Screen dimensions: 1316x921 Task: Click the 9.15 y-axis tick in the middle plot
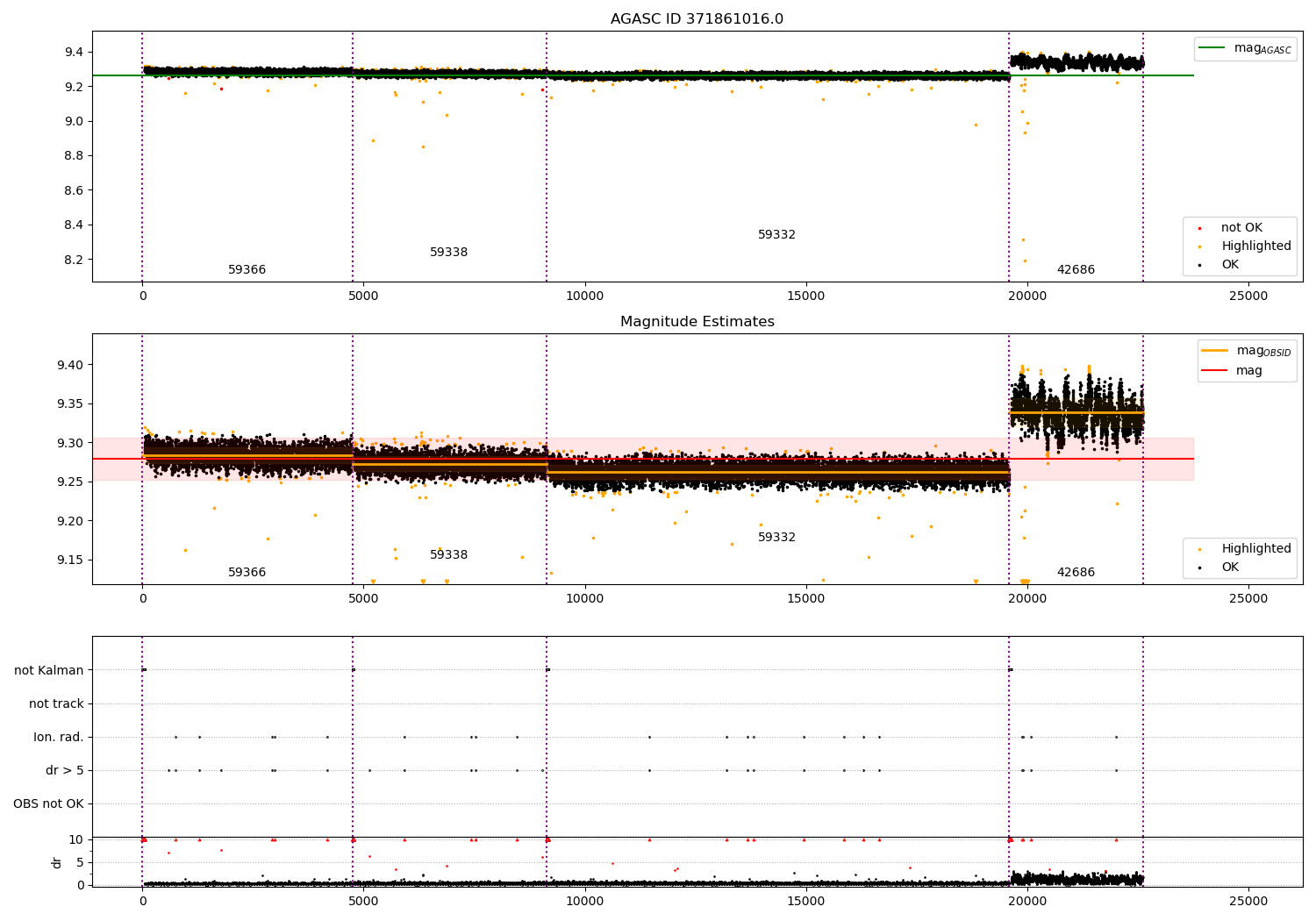(70, 560)
